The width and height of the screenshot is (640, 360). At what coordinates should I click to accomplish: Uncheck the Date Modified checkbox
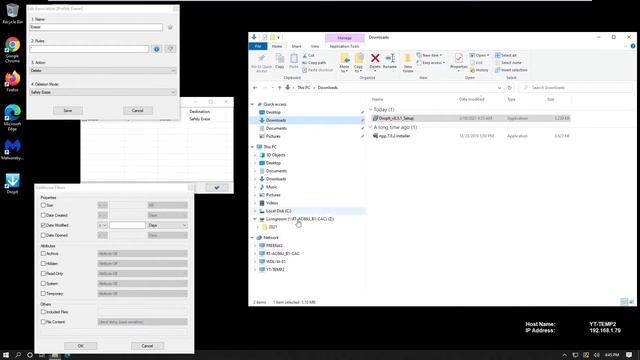point(43,225)
